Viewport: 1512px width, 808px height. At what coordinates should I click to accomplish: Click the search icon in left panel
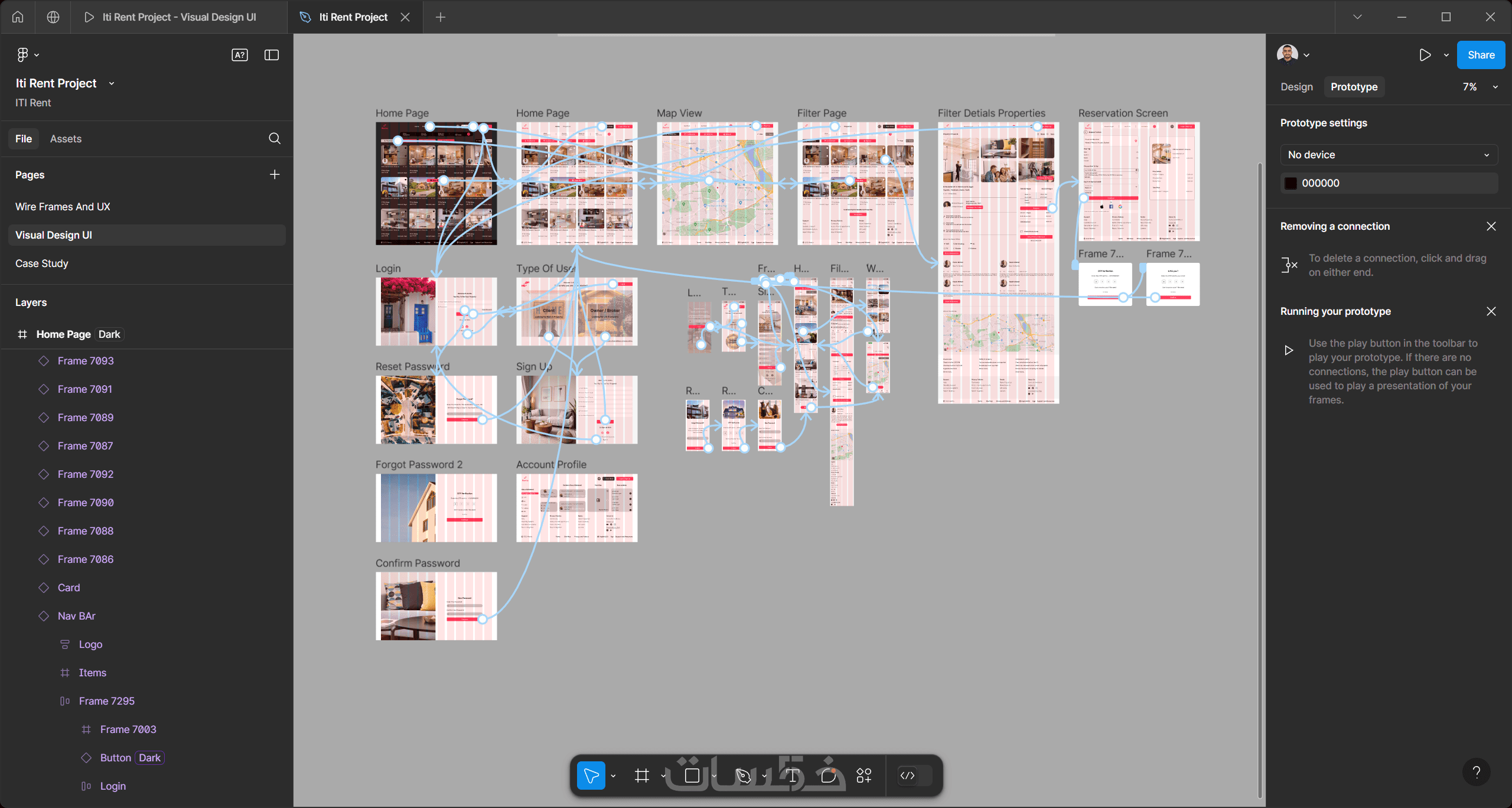(x=275, y=139)
